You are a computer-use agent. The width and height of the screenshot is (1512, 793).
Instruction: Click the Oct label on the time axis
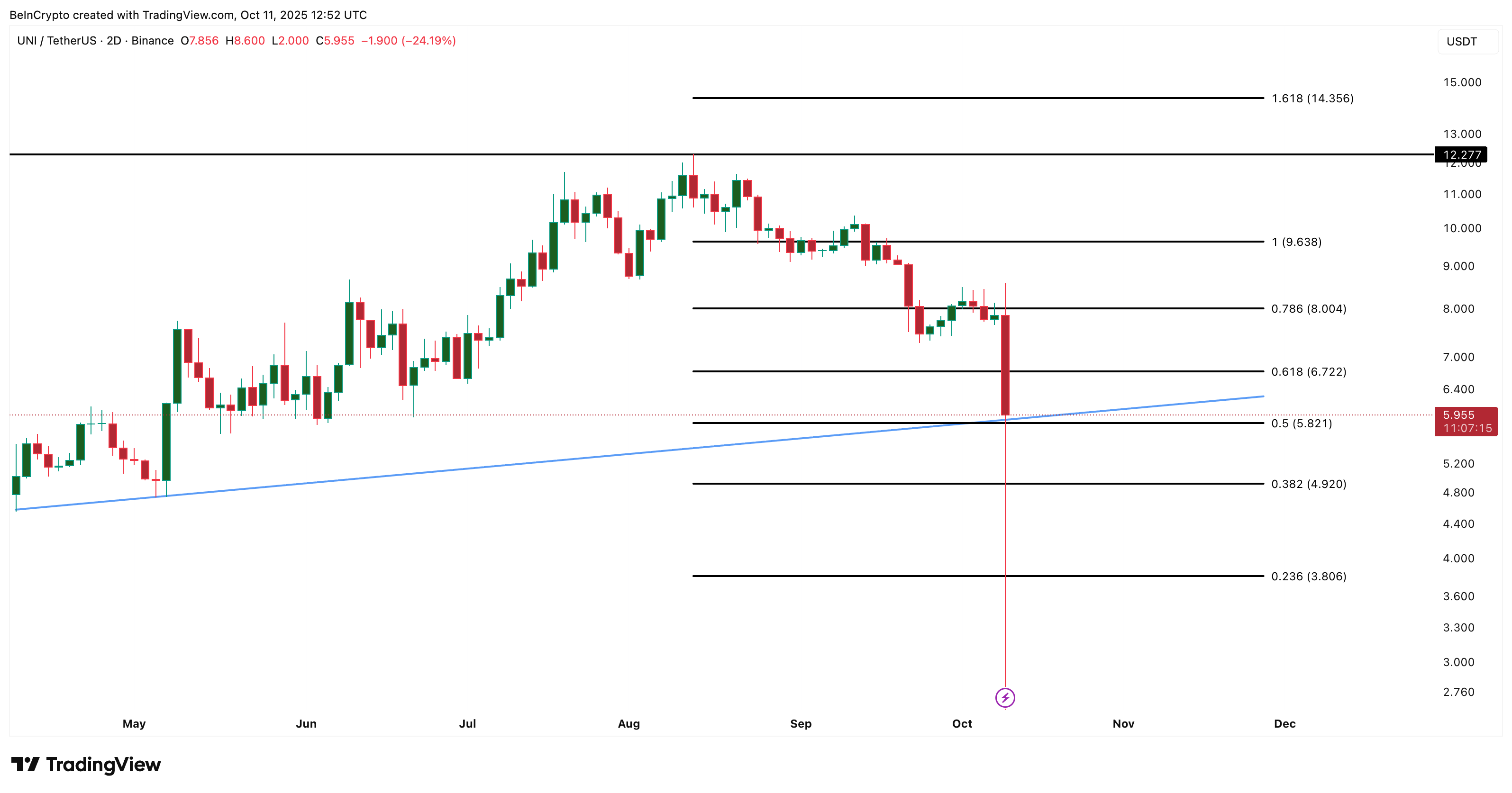(962, 724)
